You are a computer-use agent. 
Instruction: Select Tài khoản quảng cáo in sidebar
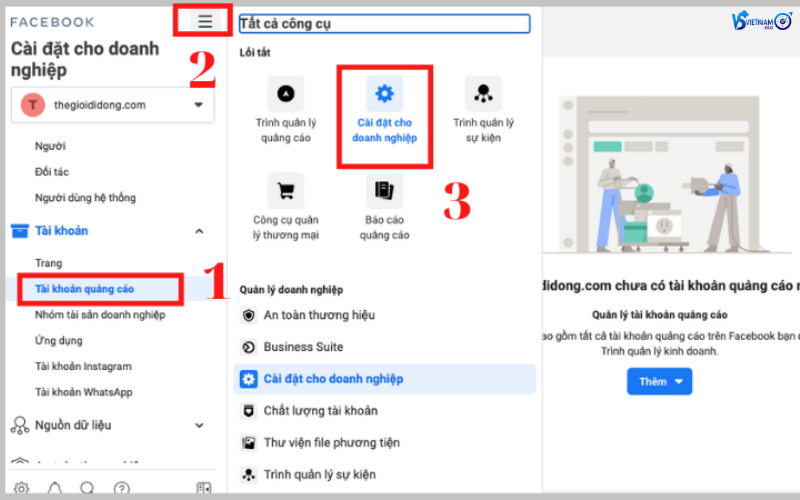tap(85, 289)
